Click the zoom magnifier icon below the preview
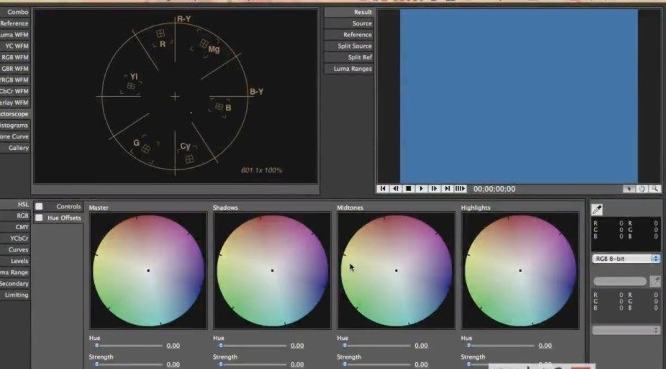Image resolution: width=666 pixels, height=369 pixels. [x=655, y=189]
